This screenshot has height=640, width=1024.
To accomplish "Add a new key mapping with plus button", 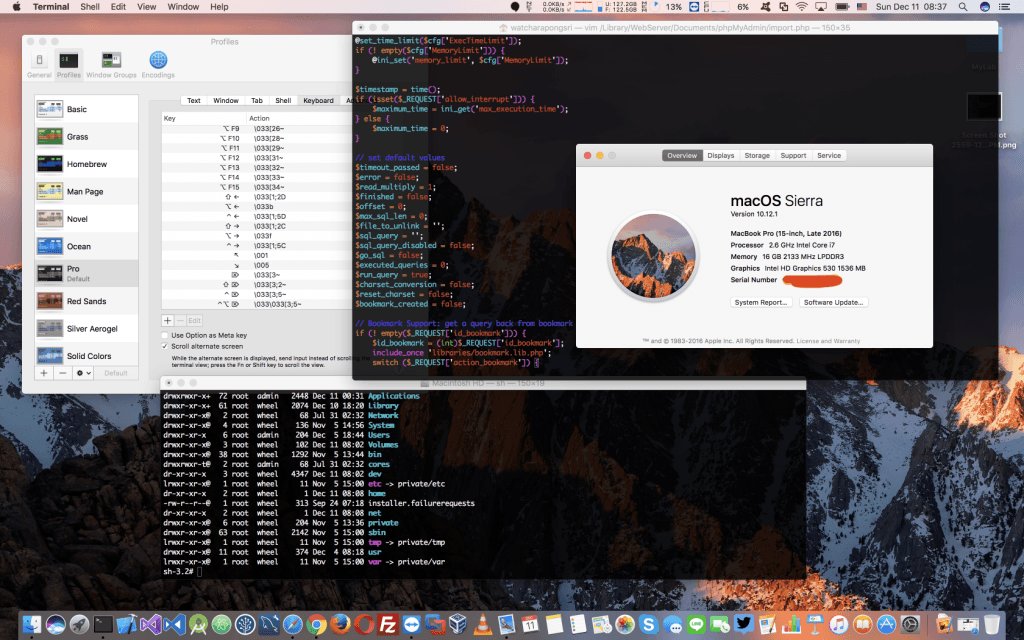I will pyautogui.click(x=168, y=321).
